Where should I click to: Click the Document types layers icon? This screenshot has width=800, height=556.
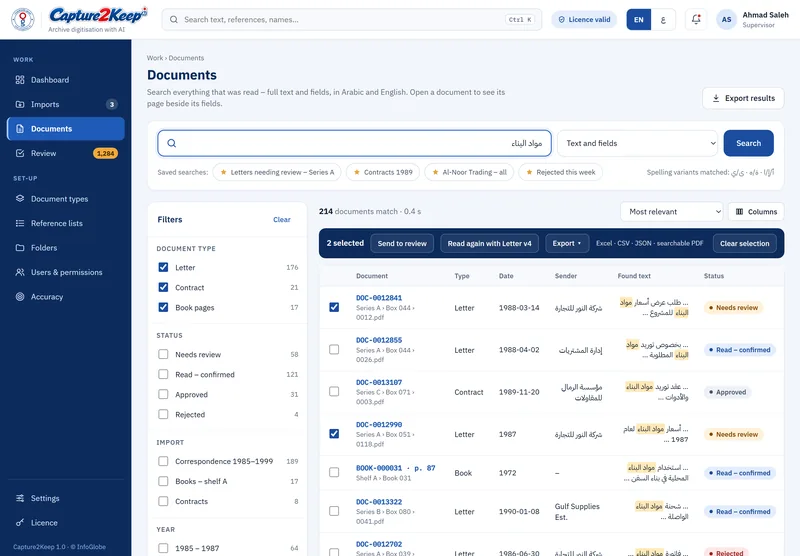click(20, 198)
